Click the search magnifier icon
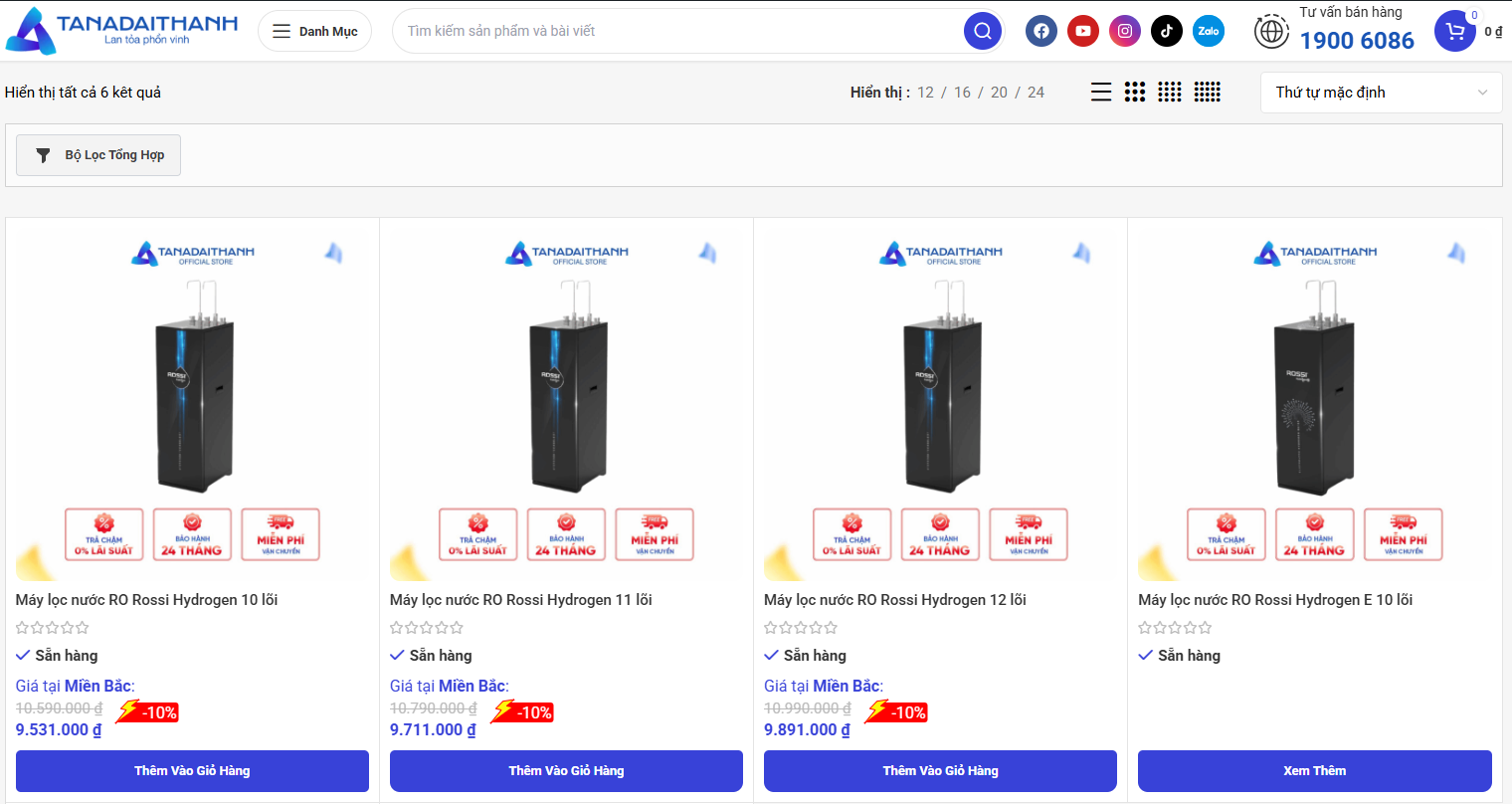 tap(983, 31)
